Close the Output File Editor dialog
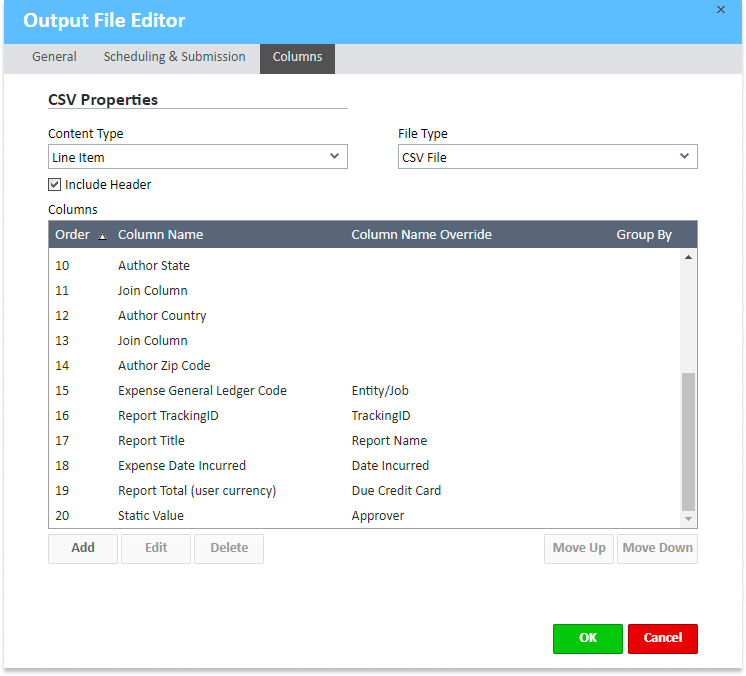 721,10
